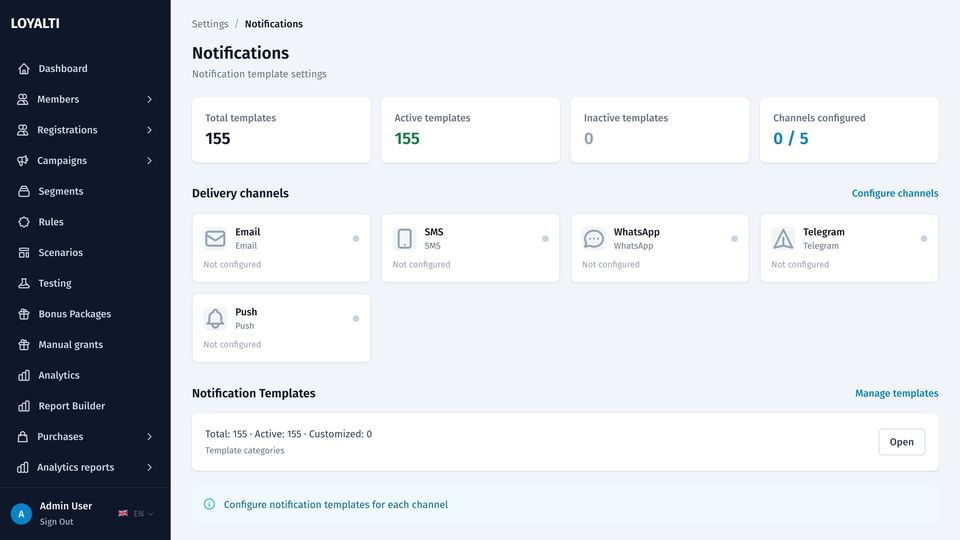This screenshot has height=540, width=960.
Task: Click the Analytics reports chart icon
Action: 23,467
